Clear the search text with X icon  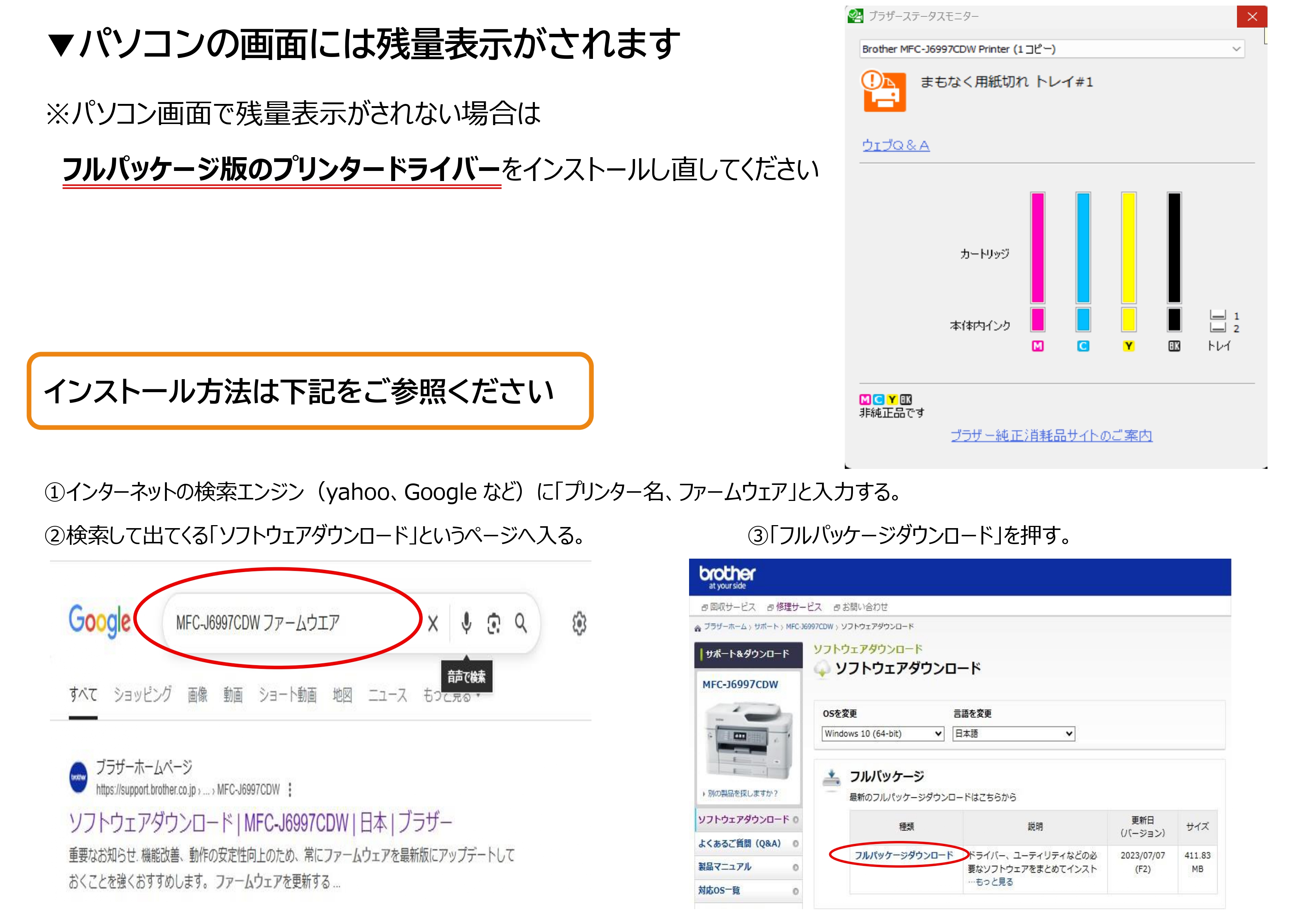pos(433,624)
